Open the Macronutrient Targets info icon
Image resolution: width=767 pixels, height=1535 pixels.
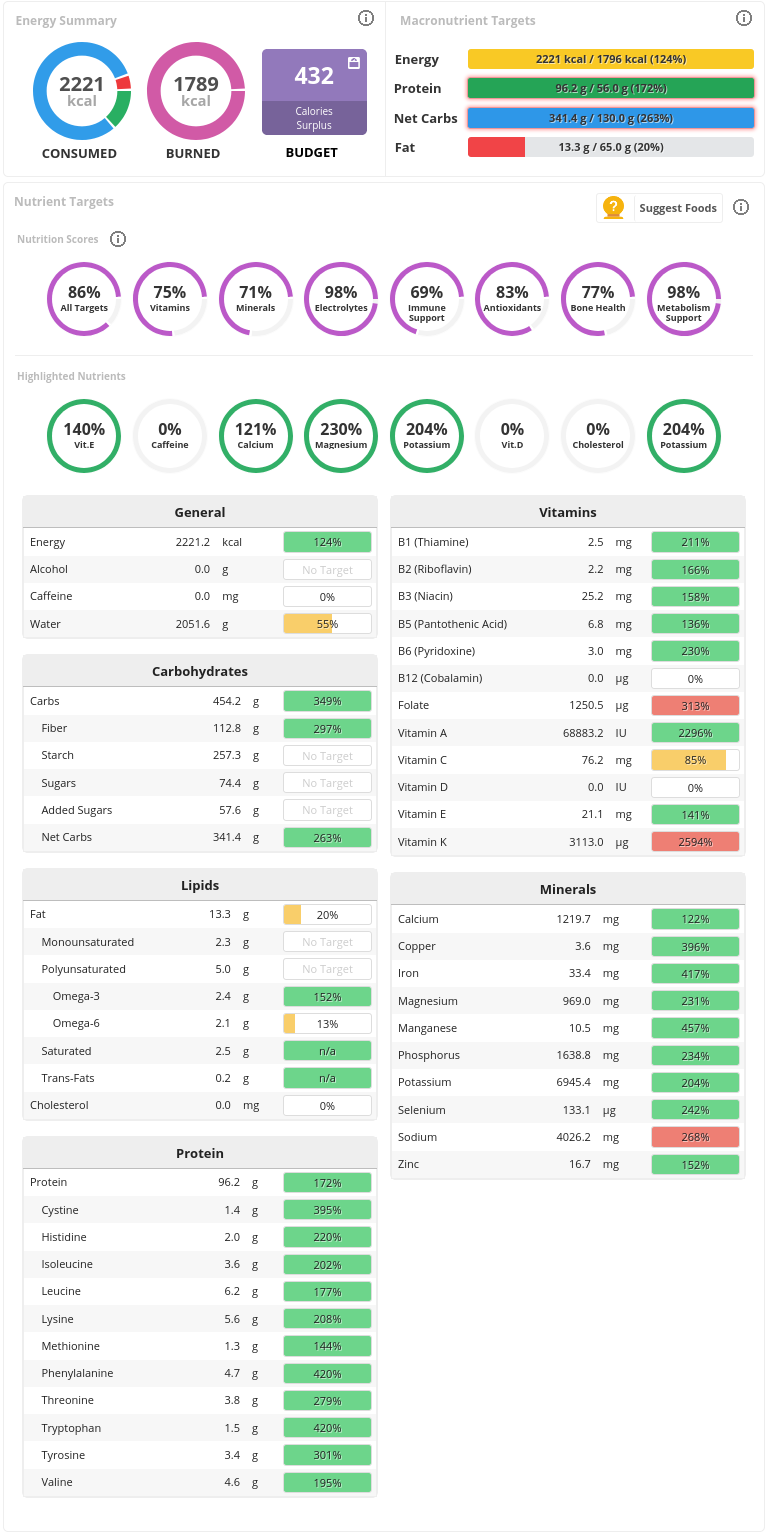point(744,18)
